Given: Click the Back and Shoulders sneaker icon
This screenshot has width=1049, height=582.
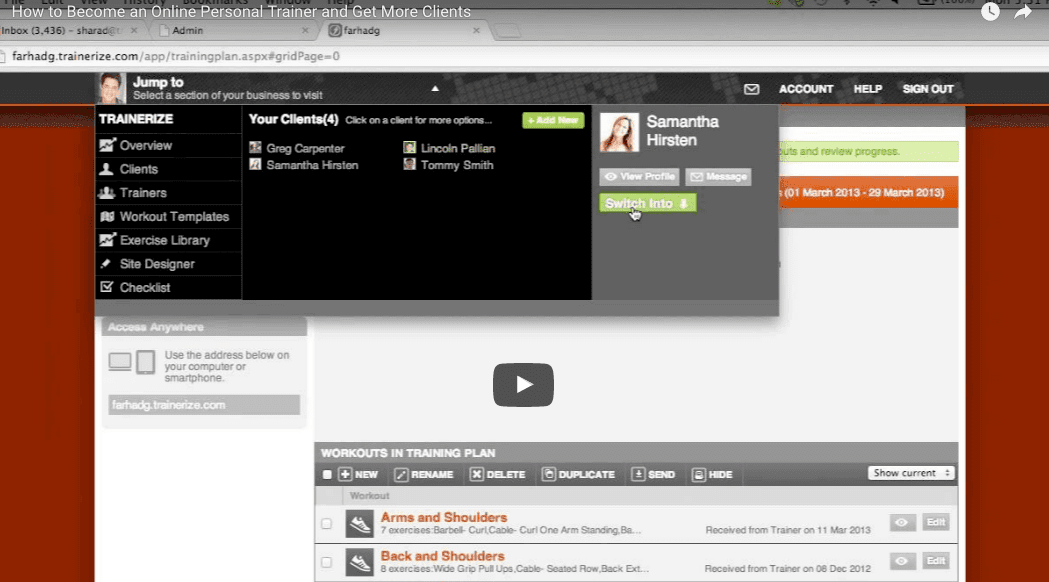Looking at the screenshot, I should pyautogui.click(x=359, y=563).
